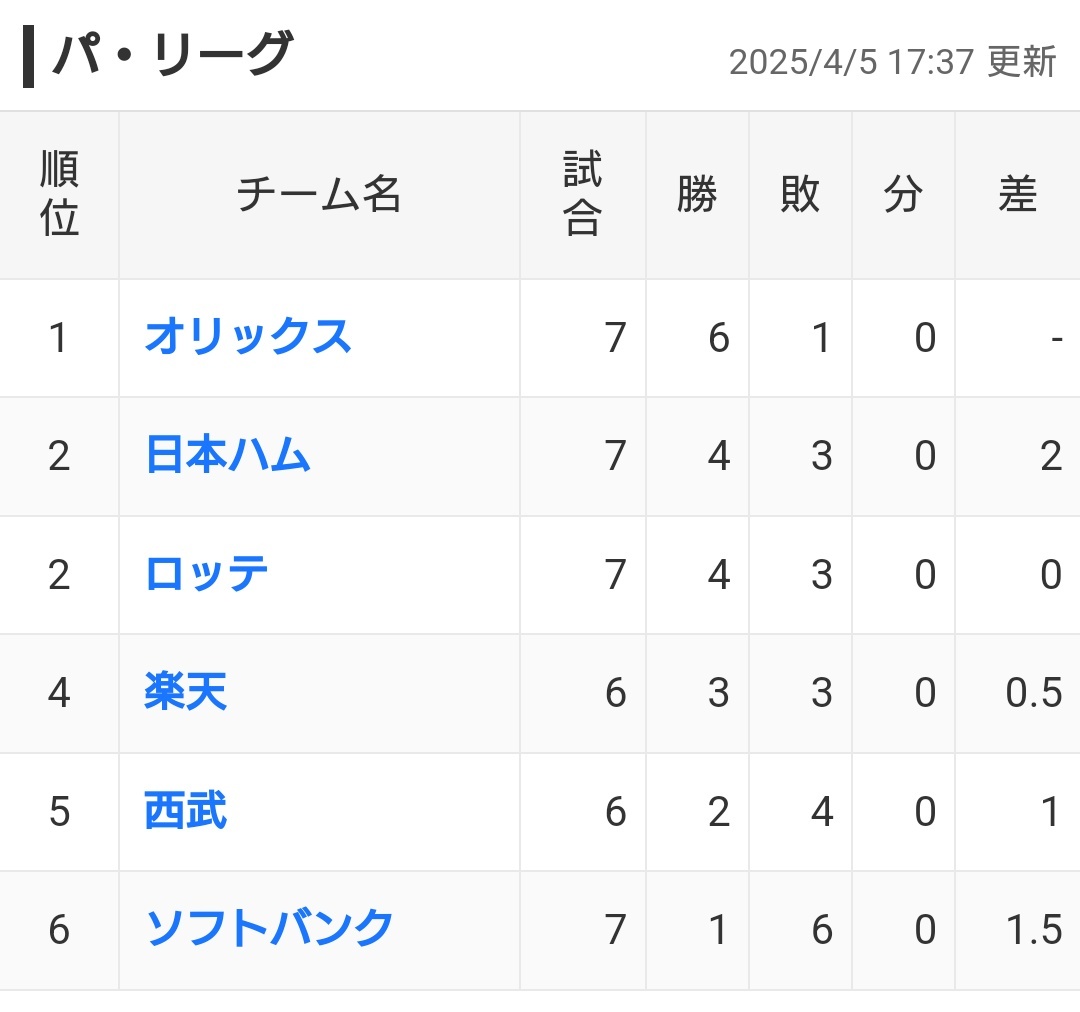
Task: Click the rank 5 cell beside 西武
Action: point(59,811)
